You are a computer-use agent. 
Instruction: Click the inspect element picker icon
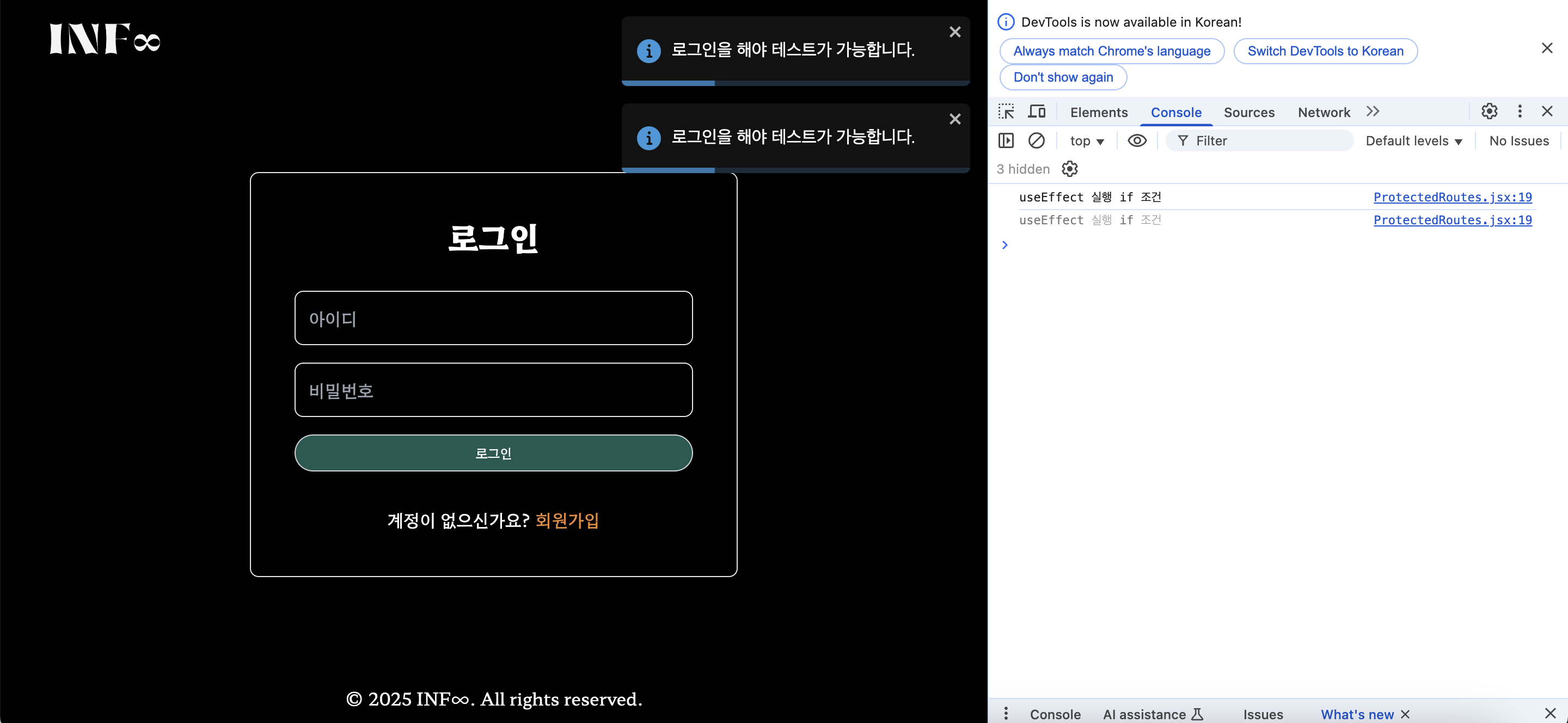click(1006, 112)
